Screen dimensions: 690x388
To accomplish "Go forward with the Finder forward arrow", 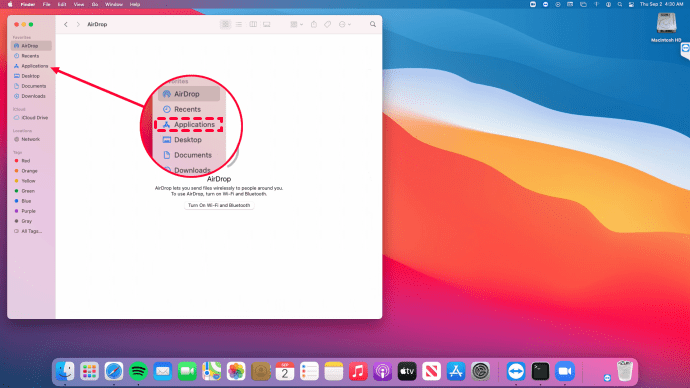I will (x=78, y=25).
